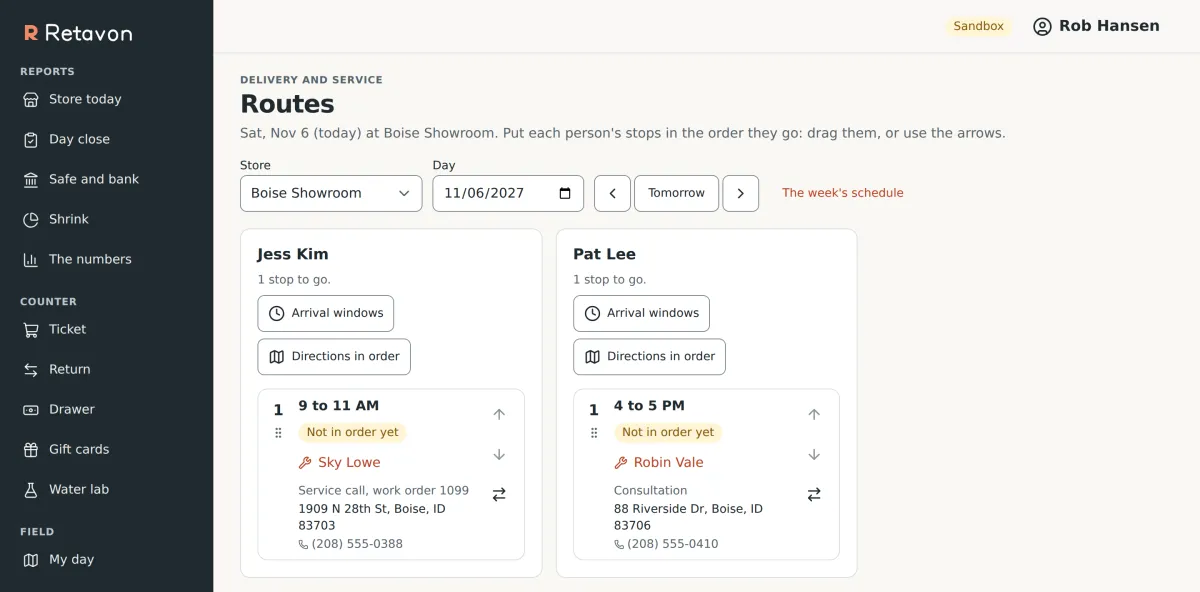Click the Jess Kim route heading
Screen dimensions: 1200x592
click(293, 254)
